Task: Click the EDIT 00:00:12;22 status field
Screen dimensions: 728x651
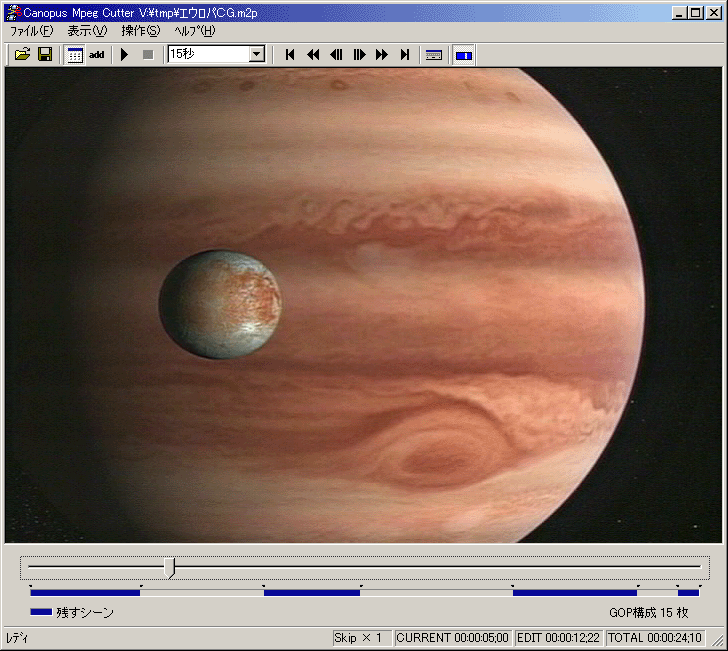Action: click(559, 638)
